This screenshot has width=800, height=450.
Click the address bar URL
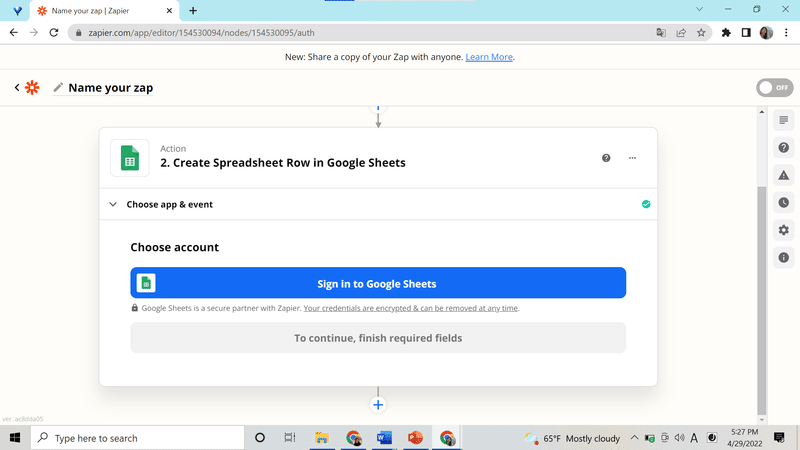pos(202,33)
